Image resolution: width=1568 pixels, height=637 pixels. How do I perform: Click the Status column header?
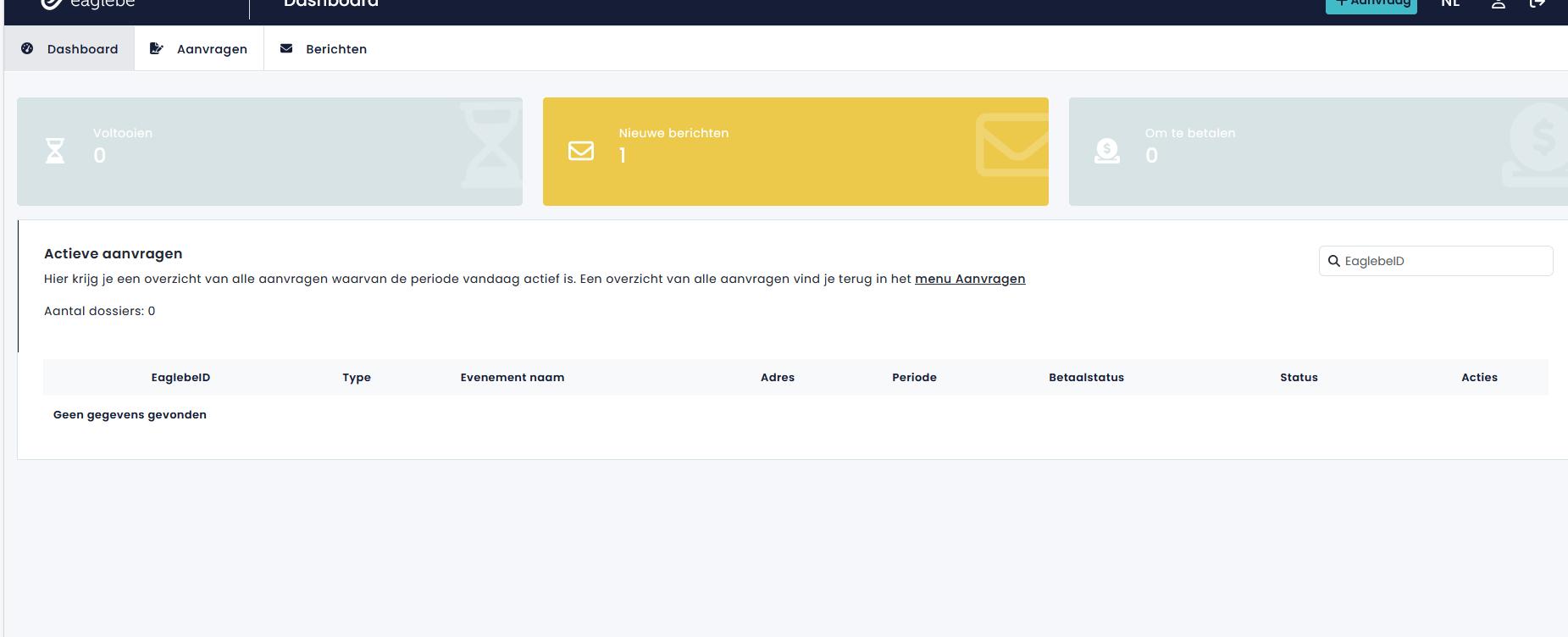point(1299,378)
